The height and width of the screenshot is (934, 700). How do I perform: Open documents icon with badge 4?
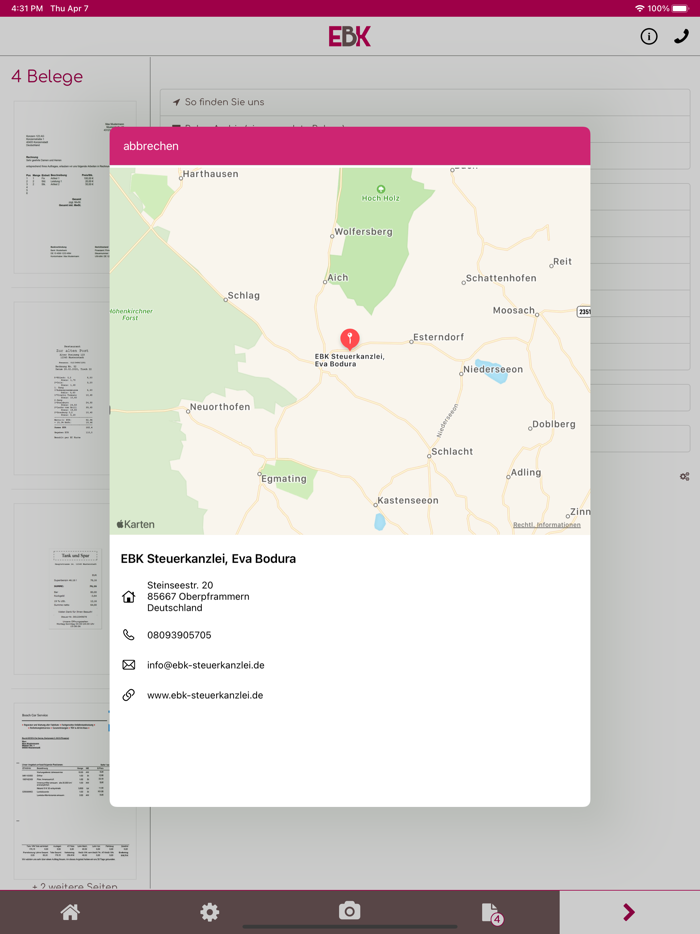[492, 913]
